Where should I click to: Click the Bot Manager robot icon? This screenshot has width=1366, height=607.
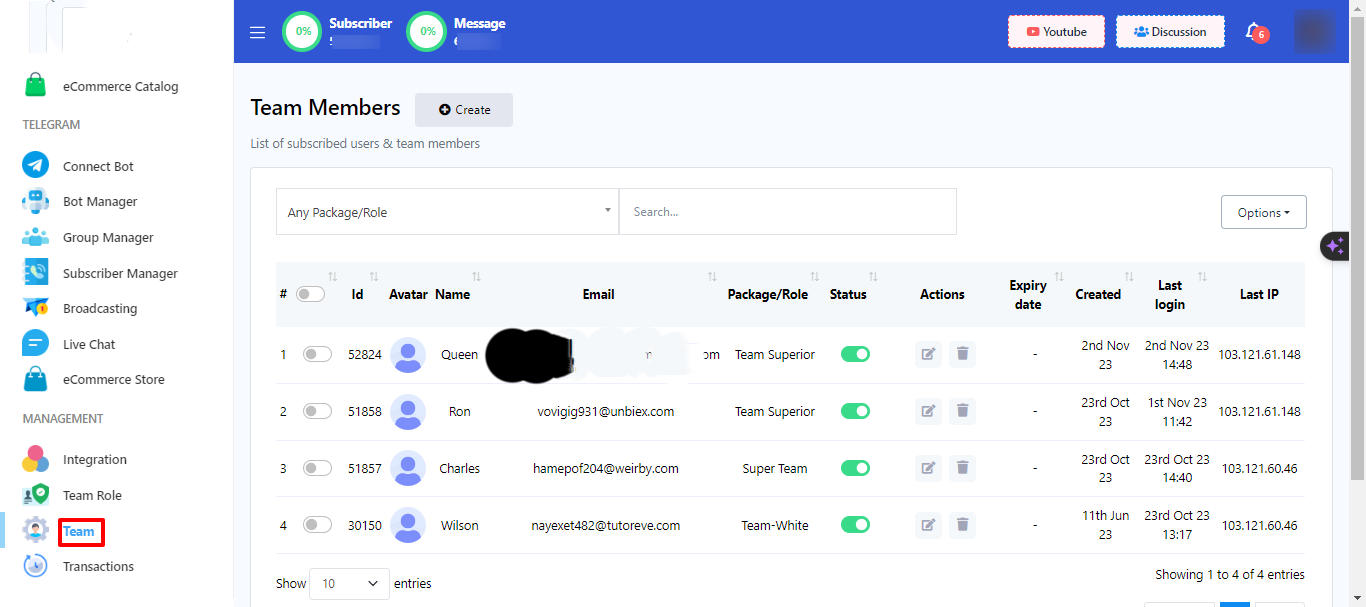36,201
